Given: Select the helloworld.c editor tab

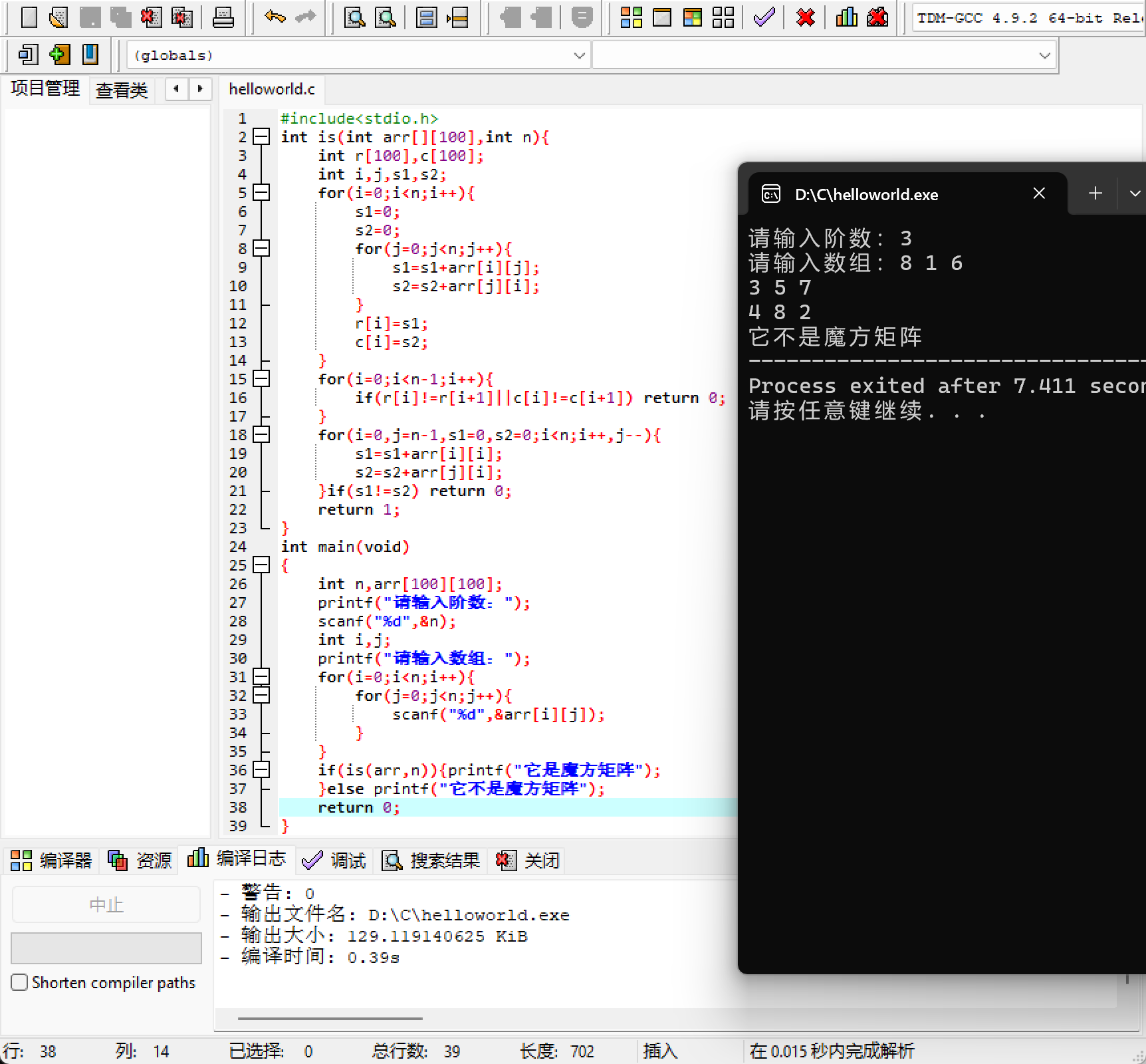Looking at the screenshot, I should (272, 89).
